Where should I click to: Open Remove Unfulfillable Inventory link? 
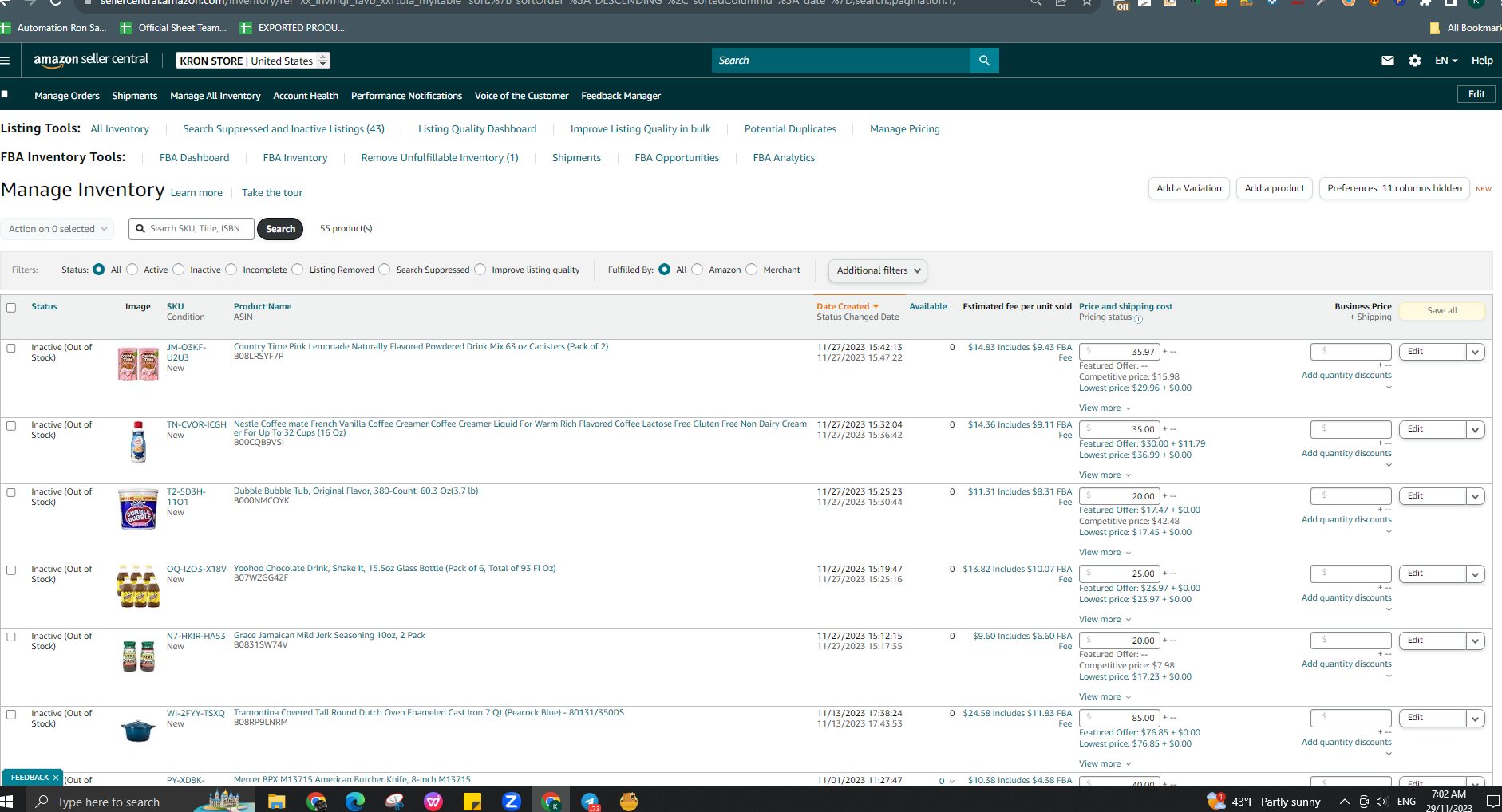pyautogui.click(x=440, y=158)
